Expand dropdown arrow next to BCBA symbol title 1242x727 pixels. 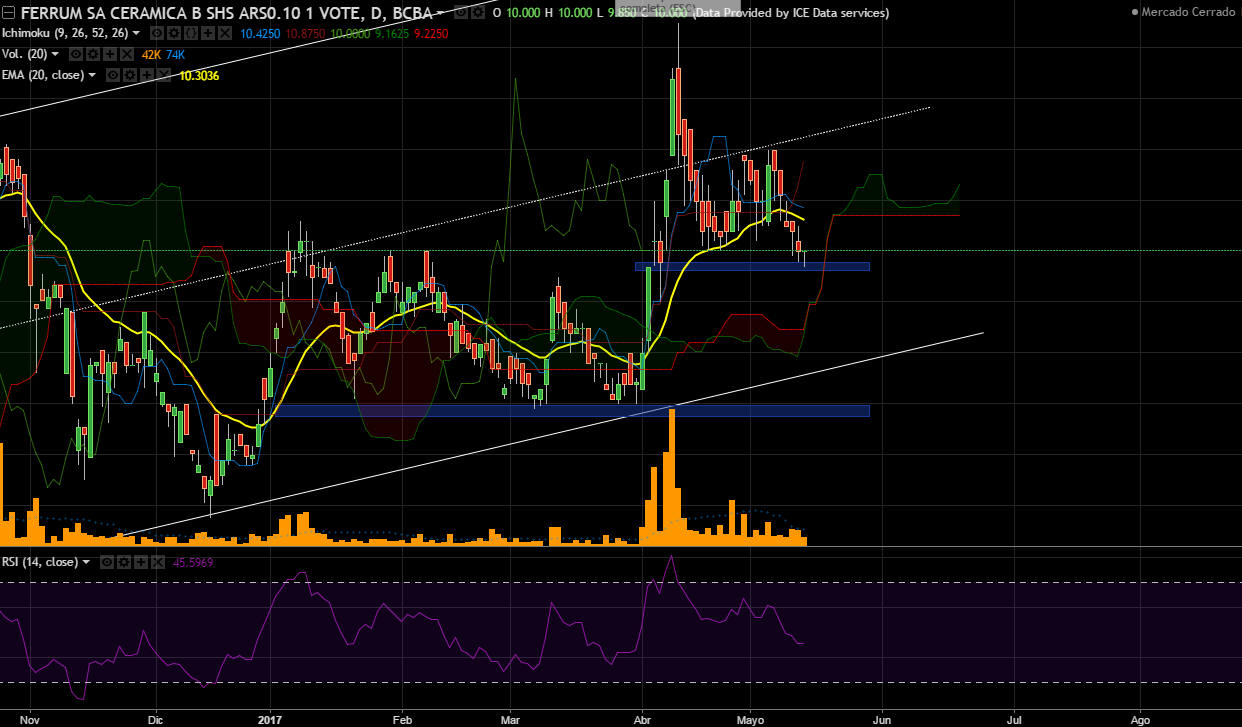[440, 13]
